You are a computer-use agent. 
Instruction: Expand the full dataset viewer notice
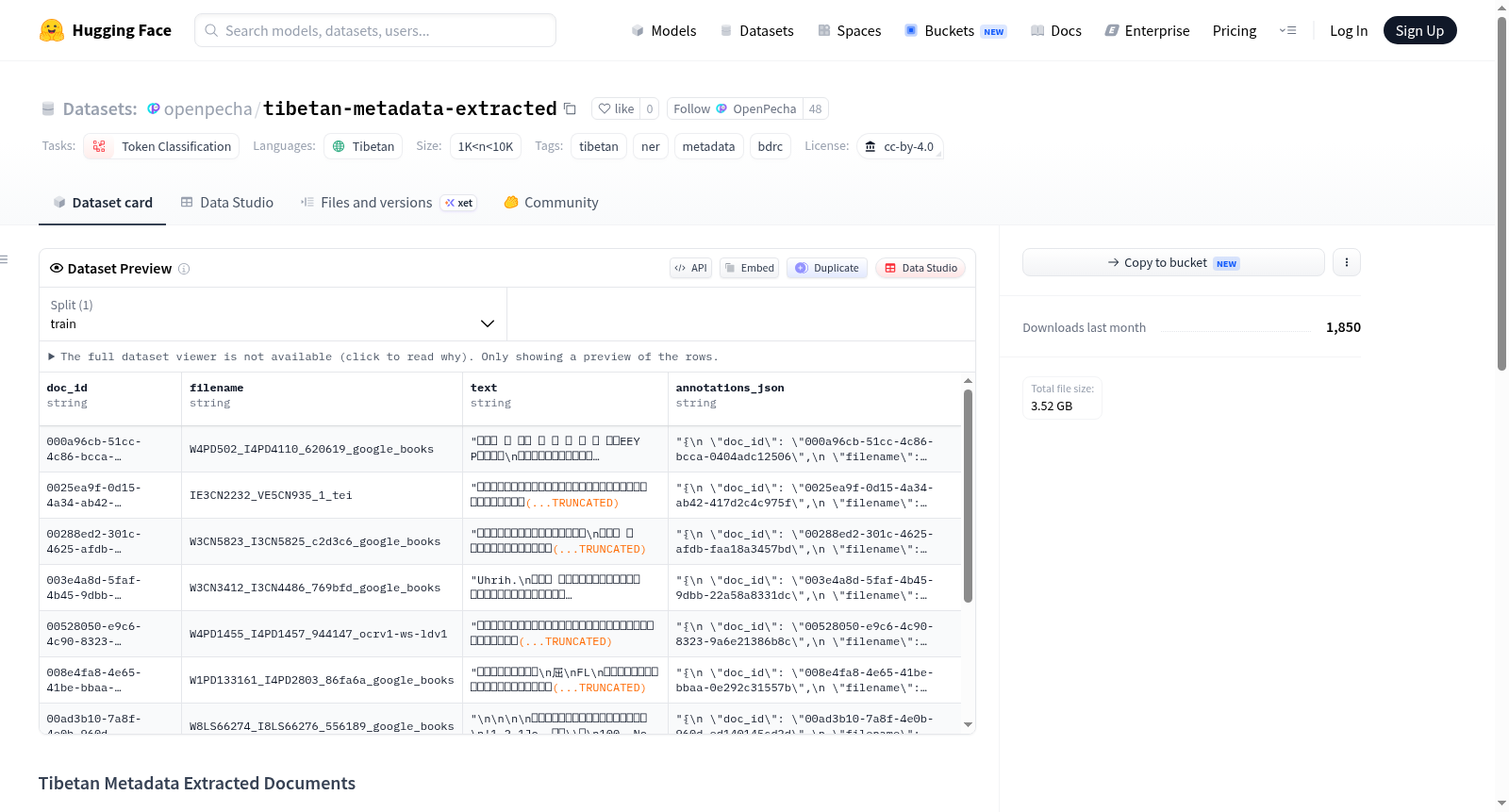[383, 356]
